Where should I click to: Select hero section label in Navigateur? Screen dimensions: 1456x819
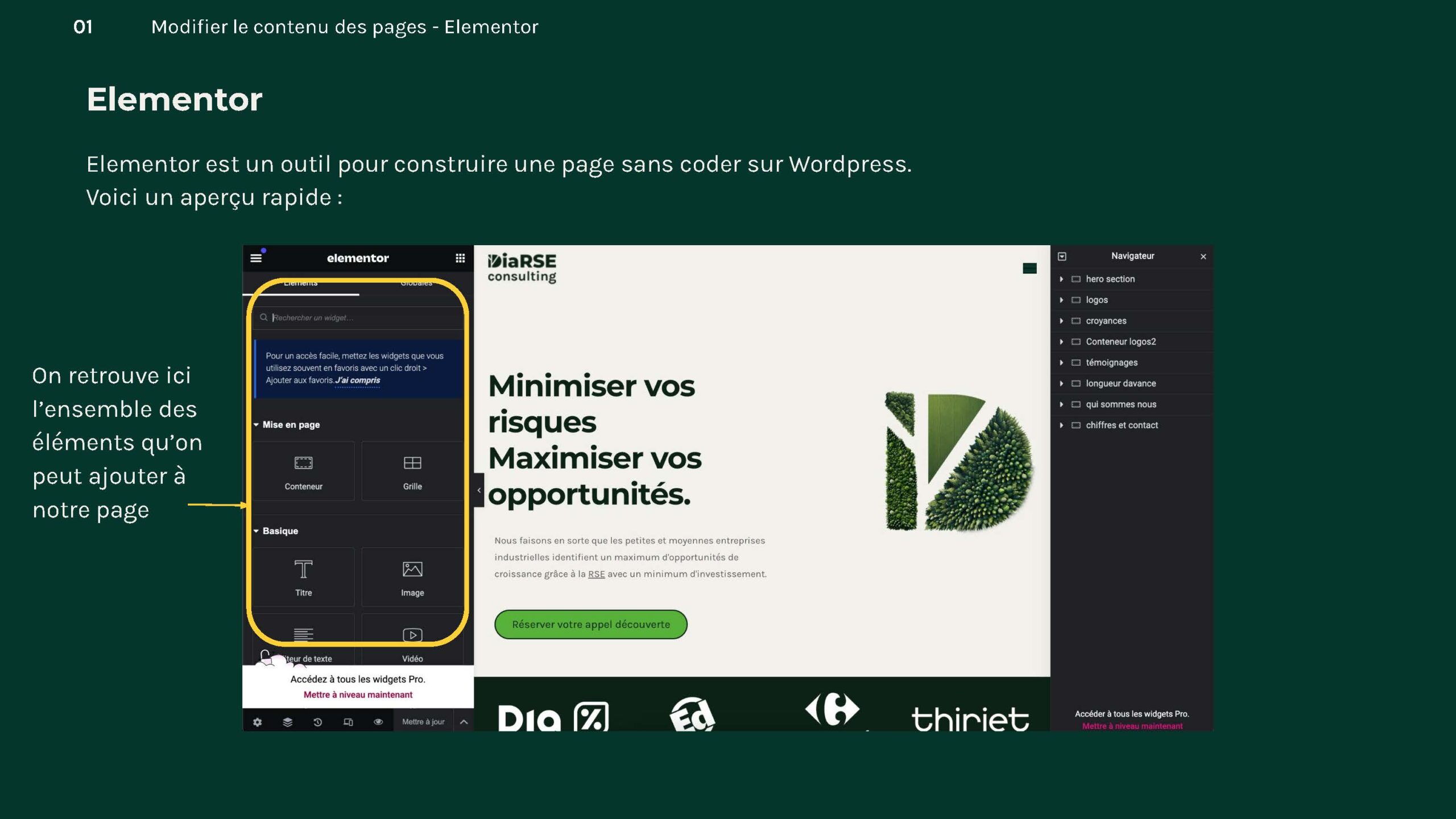pos(1110,279)
